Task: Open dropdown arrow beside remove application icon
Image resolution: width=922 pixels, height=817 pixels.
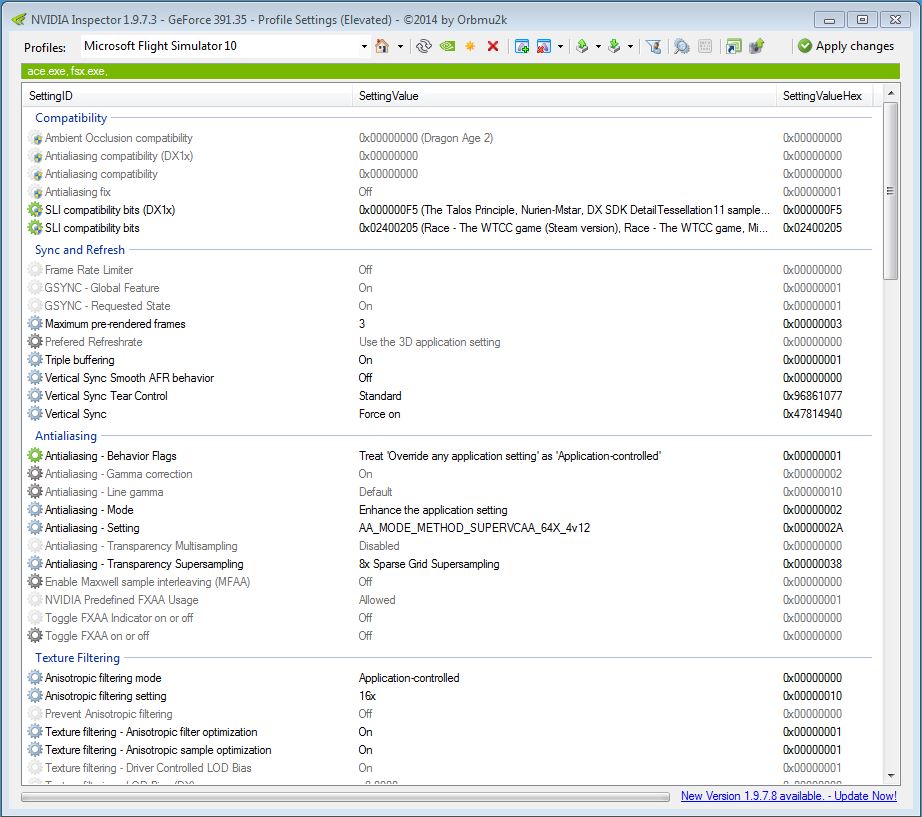Action: click(x=560, y=46)
